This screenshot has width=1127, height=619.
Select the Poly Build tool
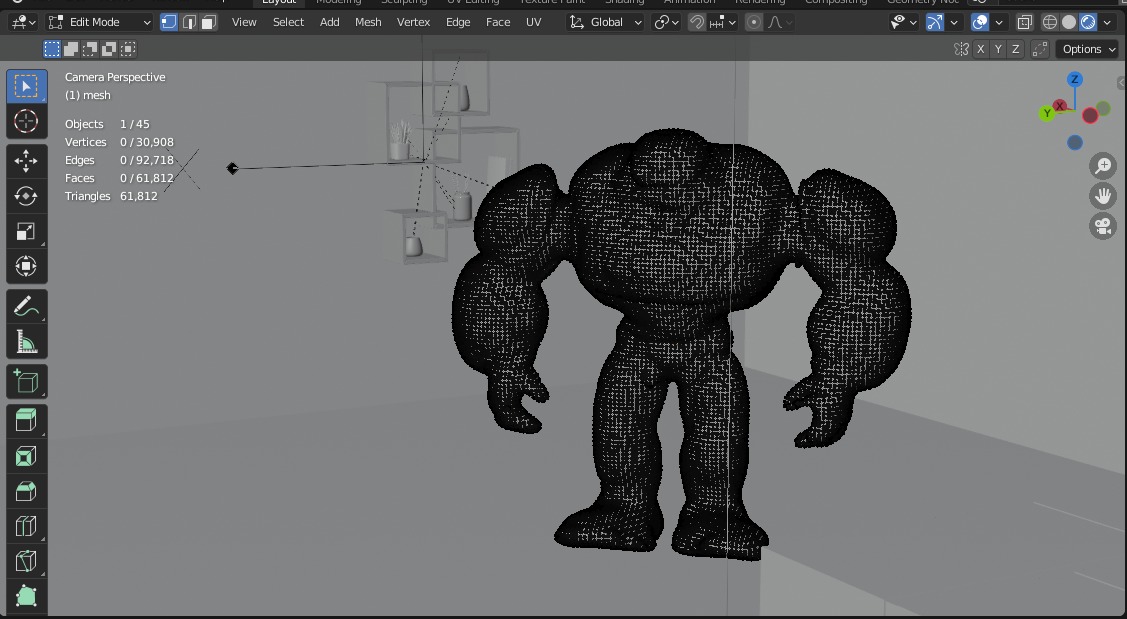tap(27, 596)
